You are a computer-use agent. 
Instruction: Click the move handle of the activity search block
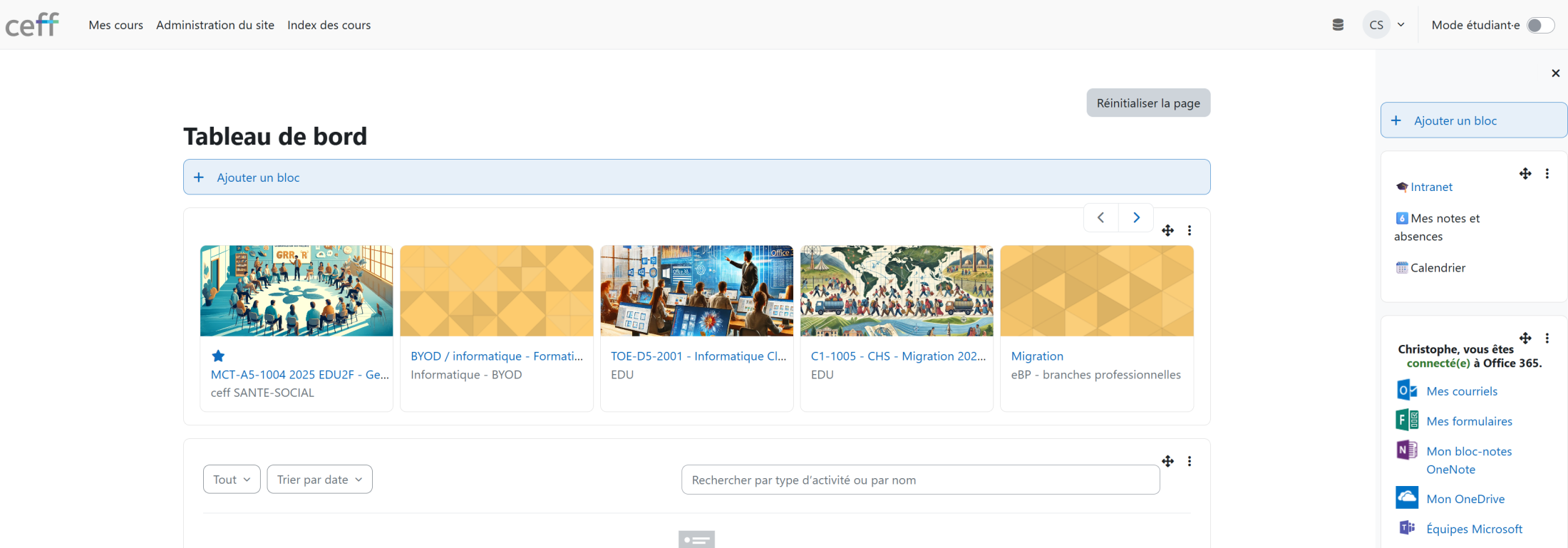click(1167, 461)
